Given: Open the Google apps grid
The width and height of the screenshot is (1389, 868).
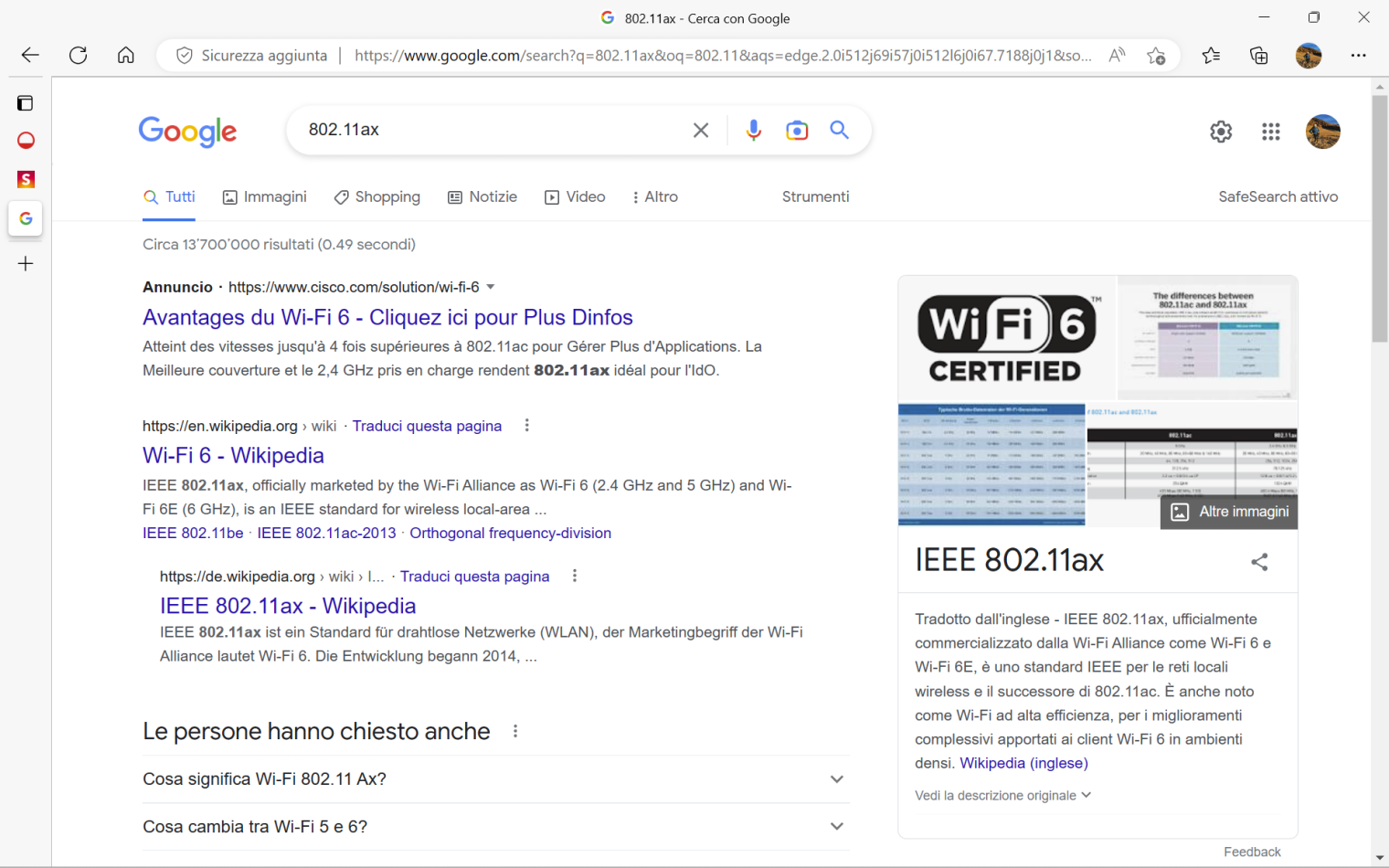Looking at the screenshot, I should tap(1270, 132).
